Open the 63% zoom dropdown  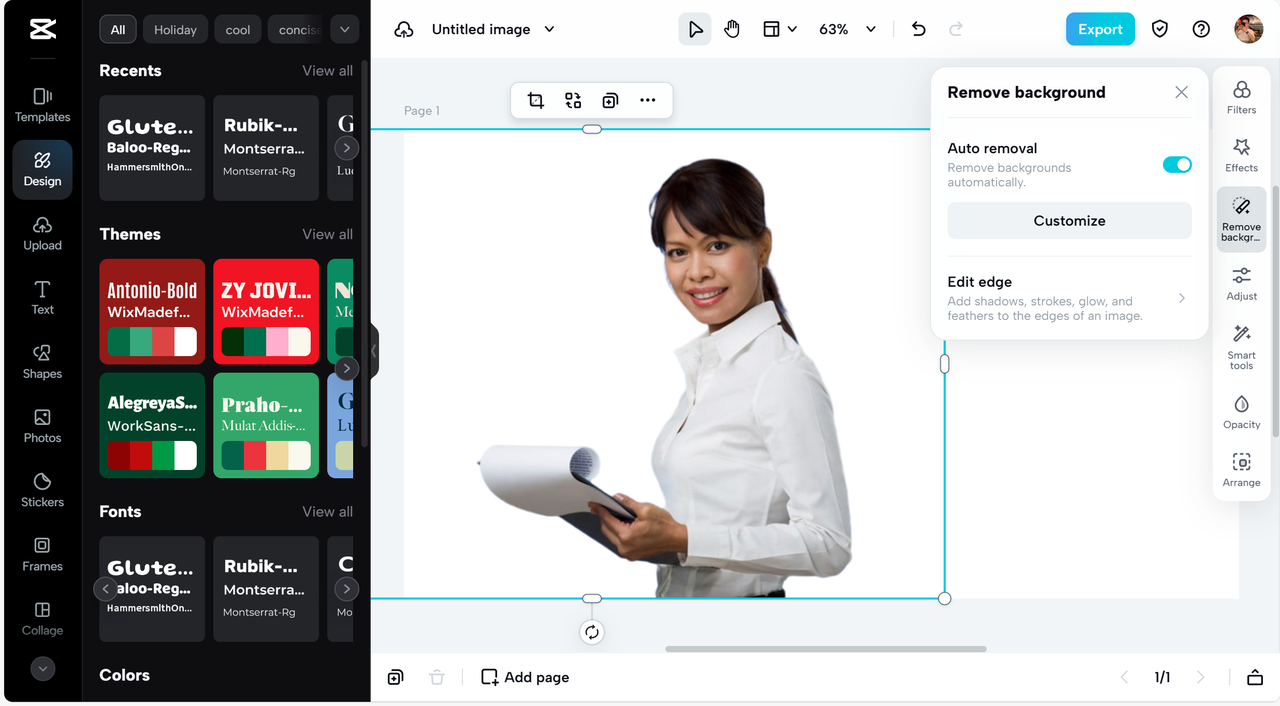(847, 30)
